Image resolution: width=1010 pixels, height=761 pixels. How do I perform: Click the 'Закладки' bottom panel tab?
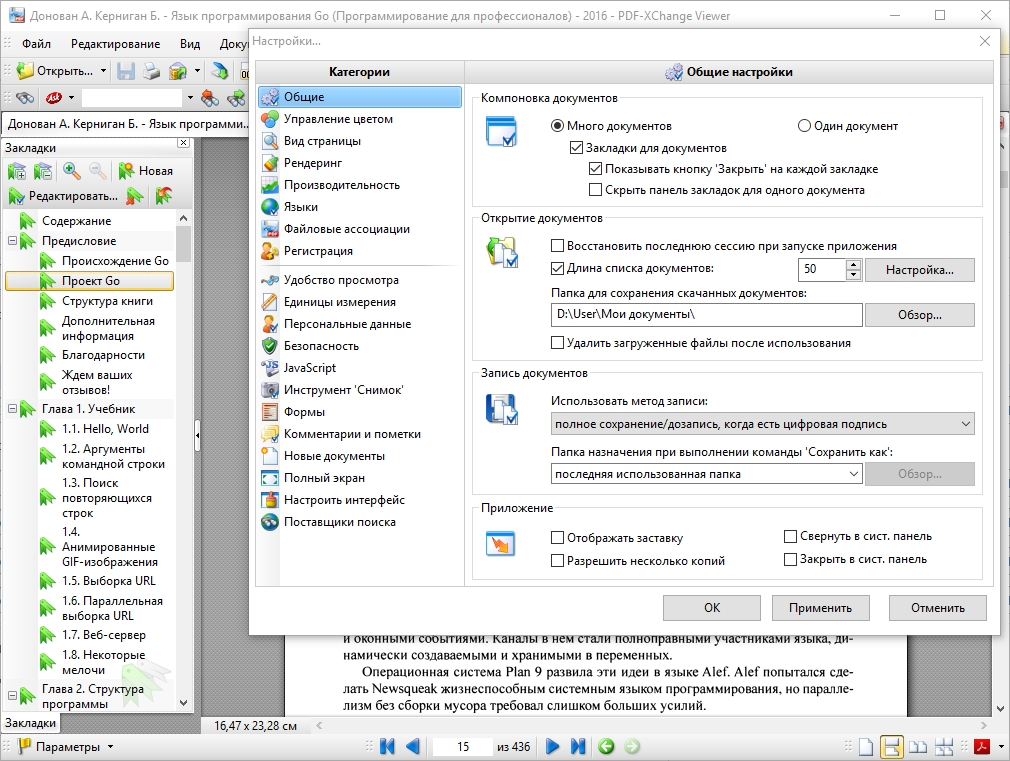tap(30, 723)
